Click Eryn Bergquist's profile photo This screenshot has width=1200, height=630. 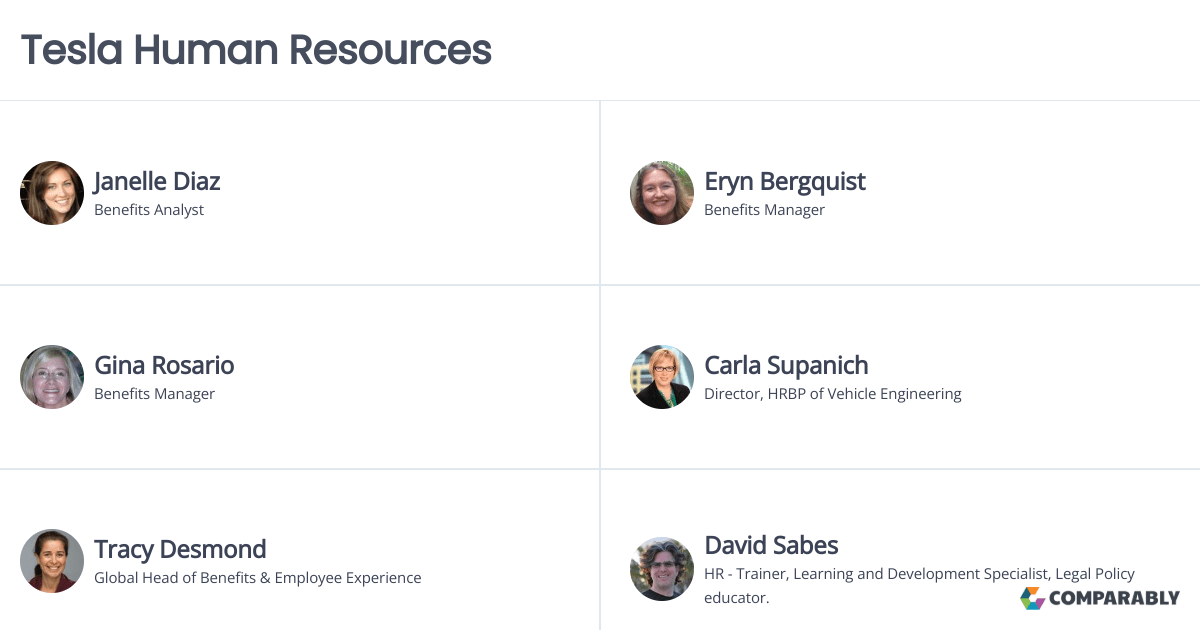(x=662, y=193)
